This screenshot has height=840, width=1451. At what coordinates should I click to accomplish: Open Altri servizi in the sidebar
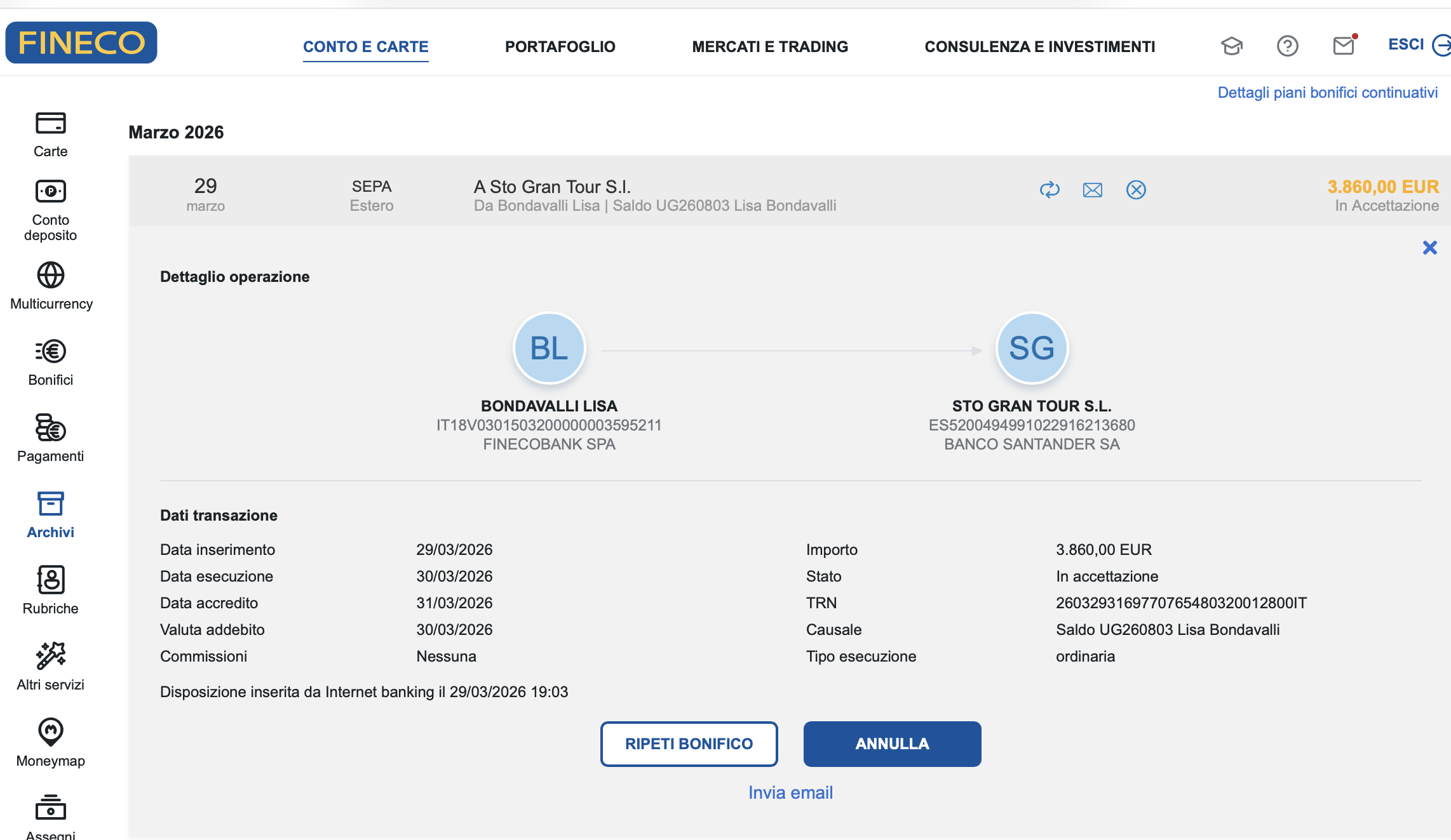point(50,667)
